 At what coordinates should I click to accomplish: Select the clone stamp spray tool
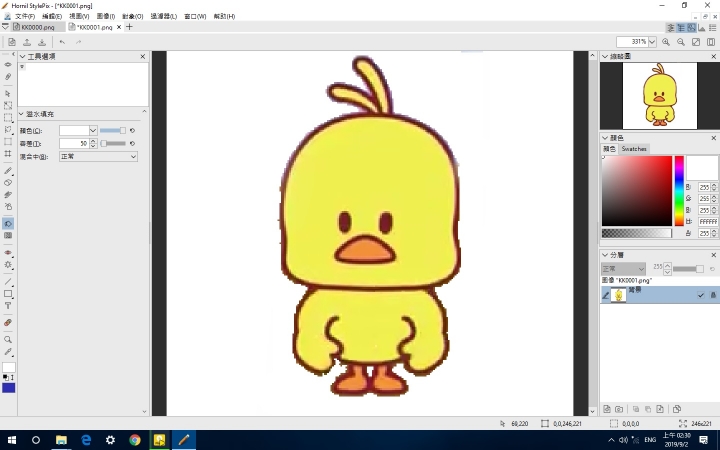point(8,207)
